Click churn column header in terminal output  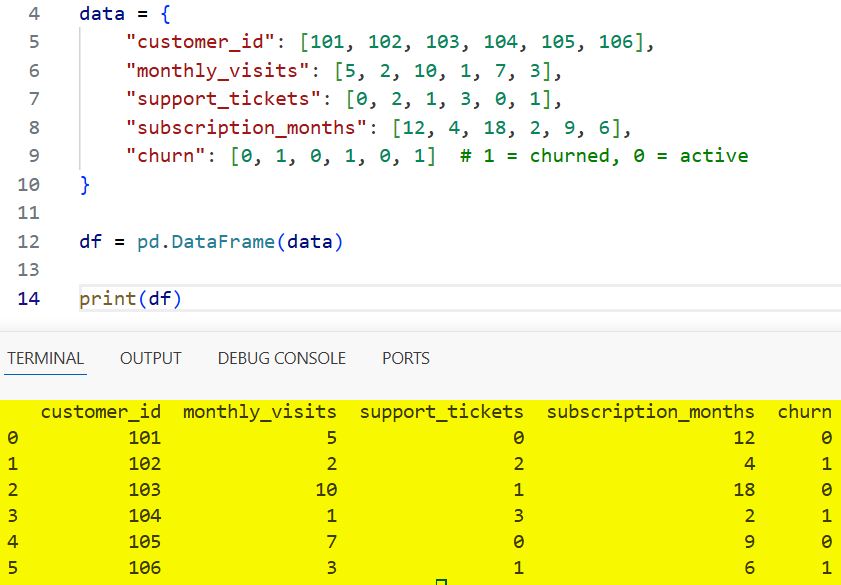(x=805, y=412)
